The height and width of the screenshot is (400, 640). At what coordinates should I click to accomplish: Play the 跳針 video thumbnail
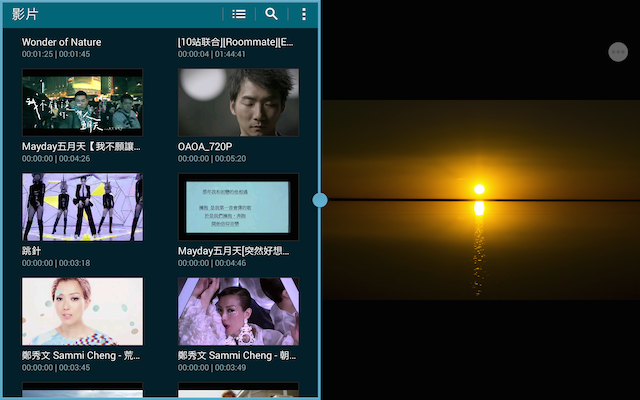(x=82, y=207)
